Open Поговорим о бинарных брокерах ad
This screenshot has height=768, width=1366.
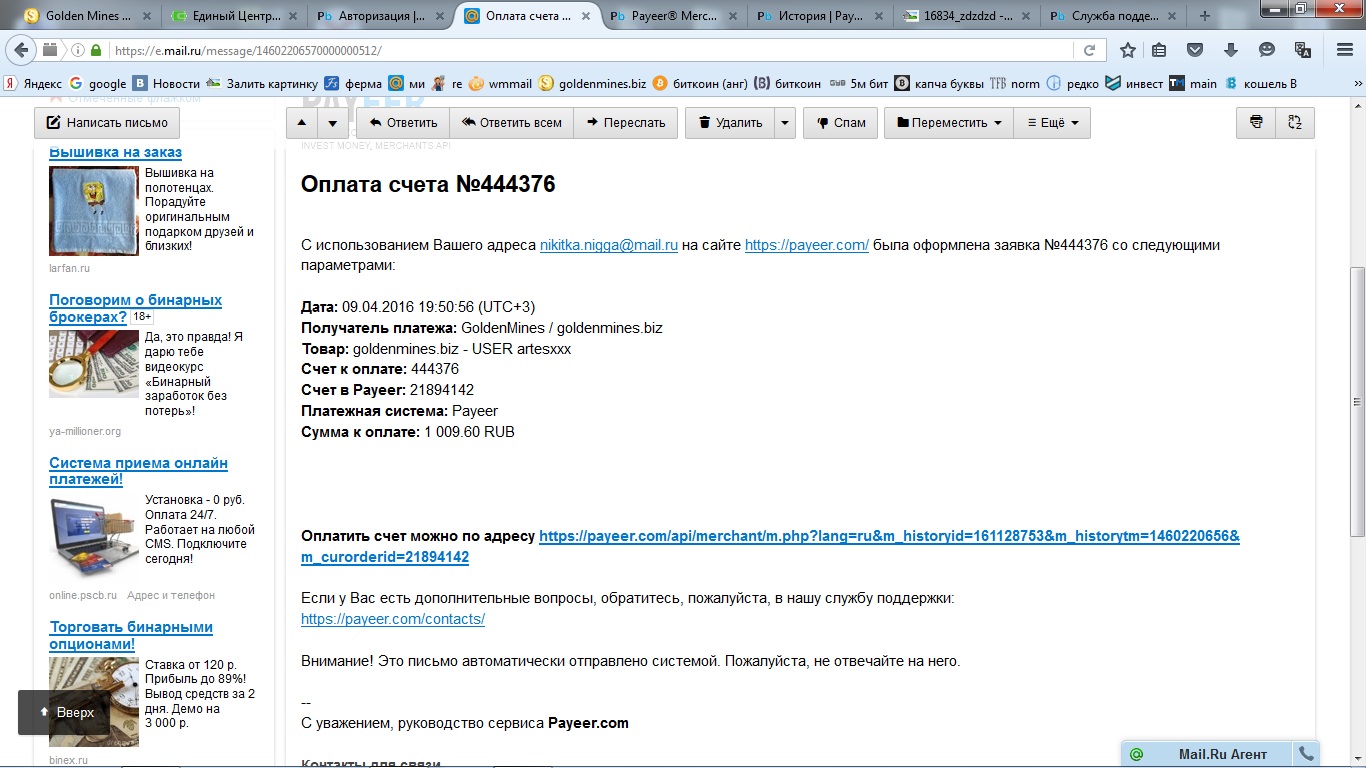(x=135, y=308)
